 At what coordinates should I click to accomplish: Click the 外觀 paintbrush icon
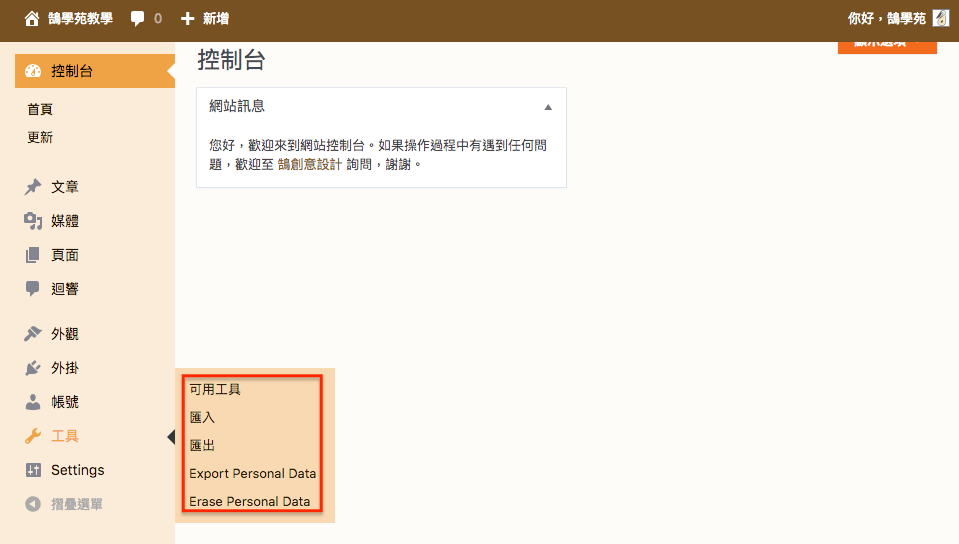(x=33, y=333)
